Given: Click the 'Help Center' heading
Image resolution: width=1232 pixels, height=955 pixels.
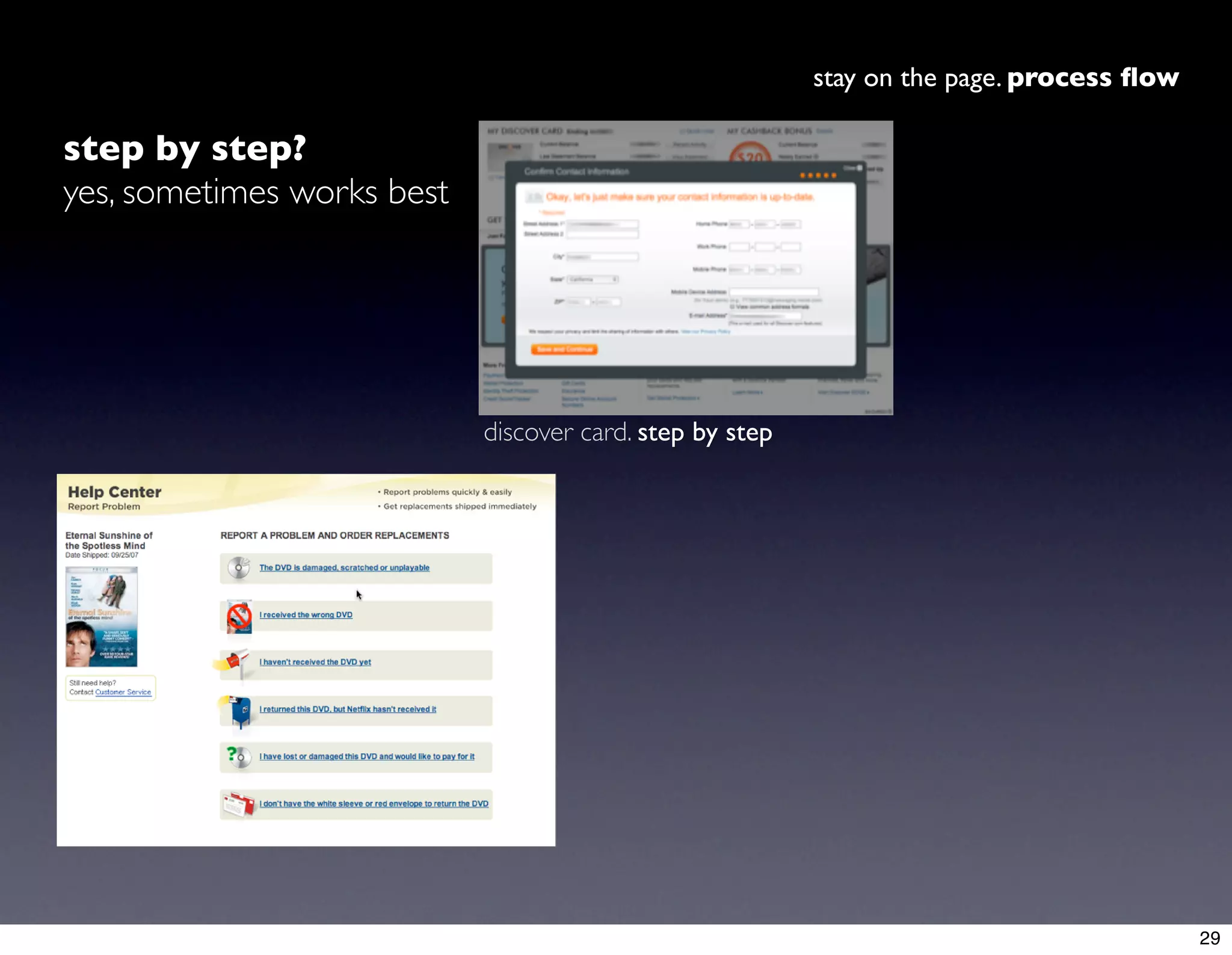Looking at the screenshot, I should pyautogui.click(x=114, y=492).
